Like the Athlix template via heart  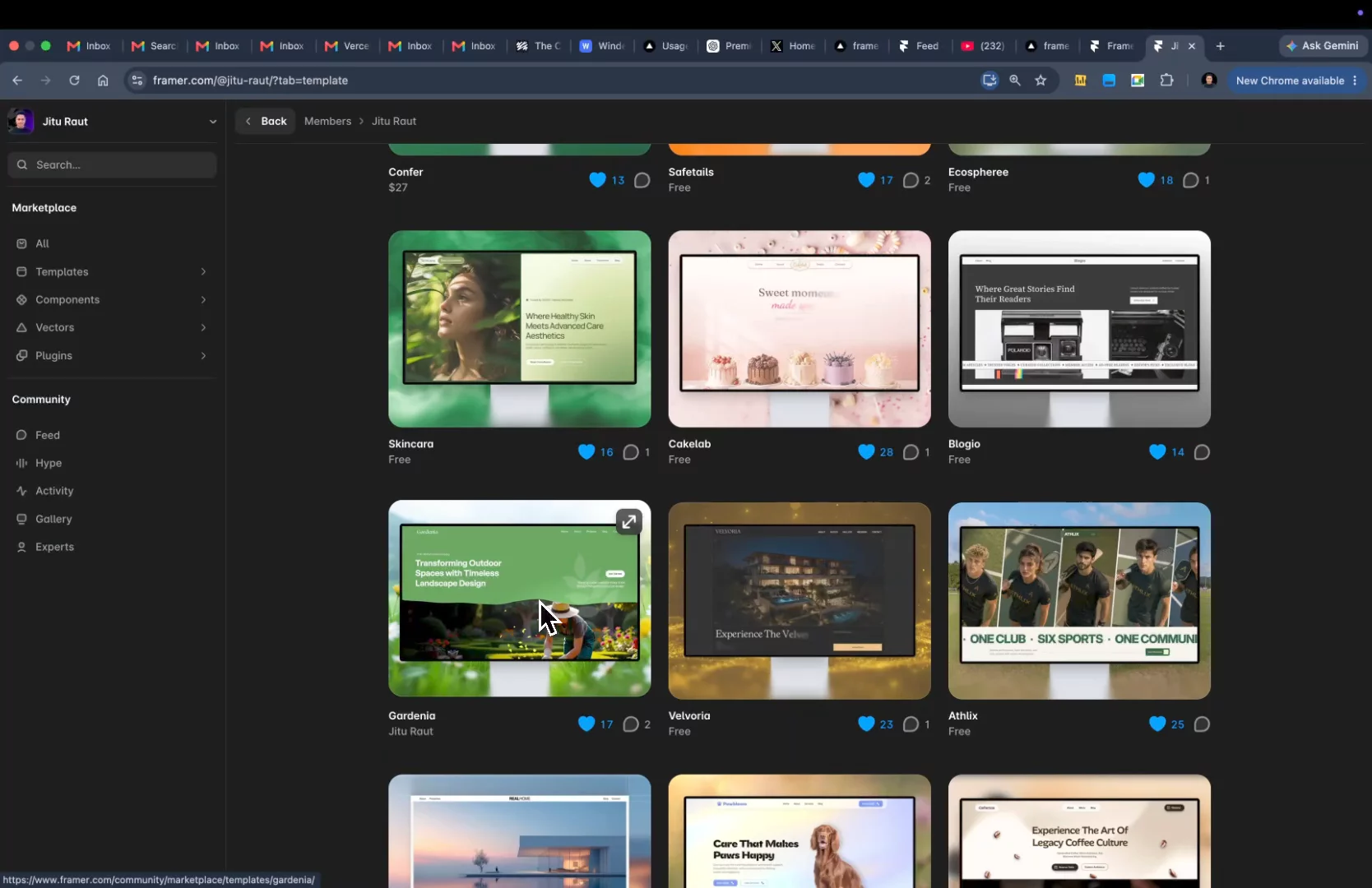1157,724
